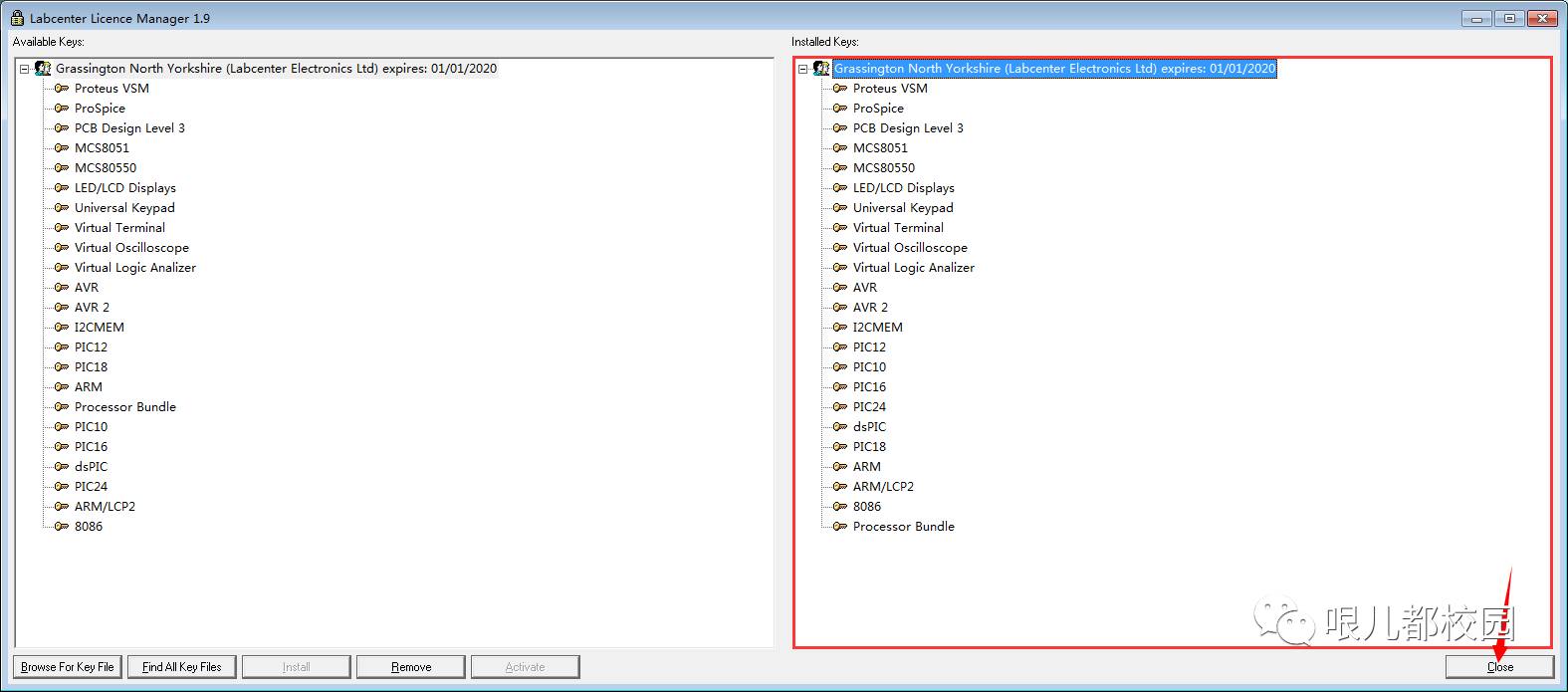Select PIC12 in Available Keys list

click(x=91, y=347)
